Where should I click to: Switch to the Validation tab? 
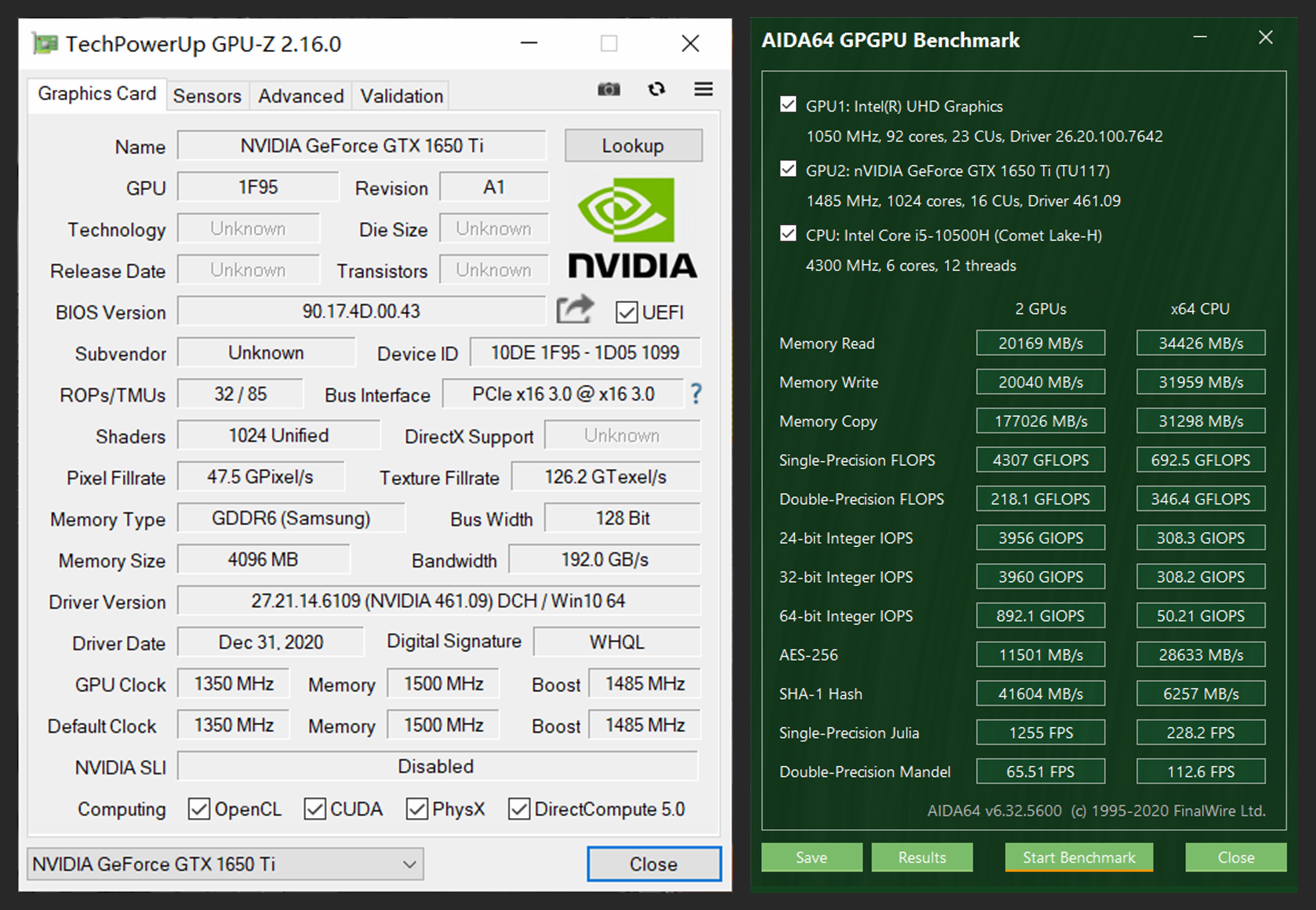pyautogui.click(x=401, y=96)
